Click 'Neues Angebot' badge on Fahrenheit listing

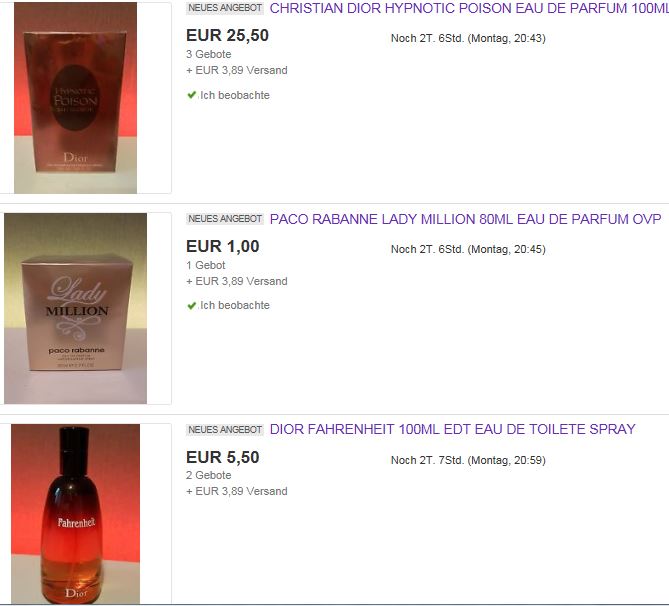point(225,430)
